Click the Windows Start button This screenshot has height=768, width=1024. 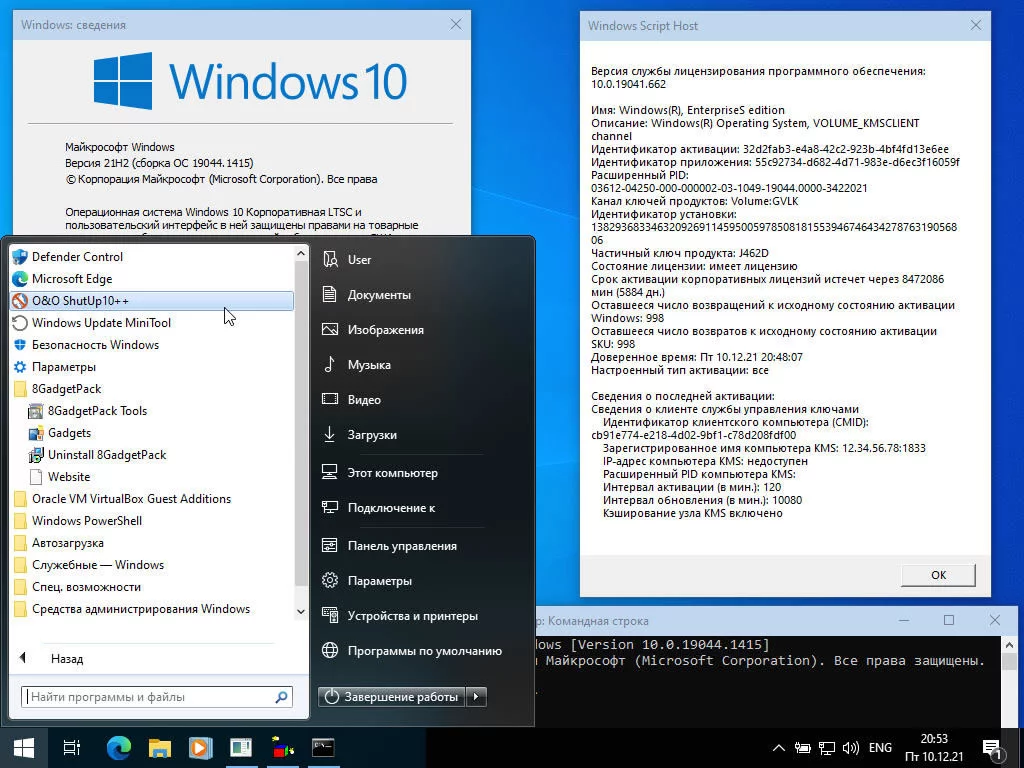(24, 747)
